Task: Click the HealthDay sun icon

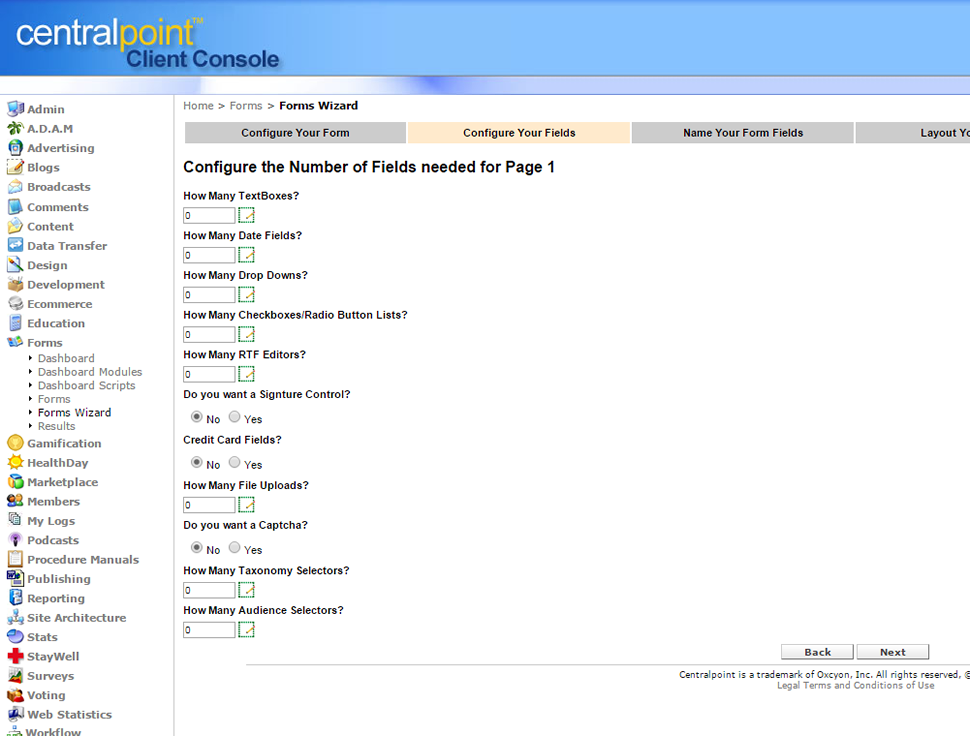Action: 15,463
